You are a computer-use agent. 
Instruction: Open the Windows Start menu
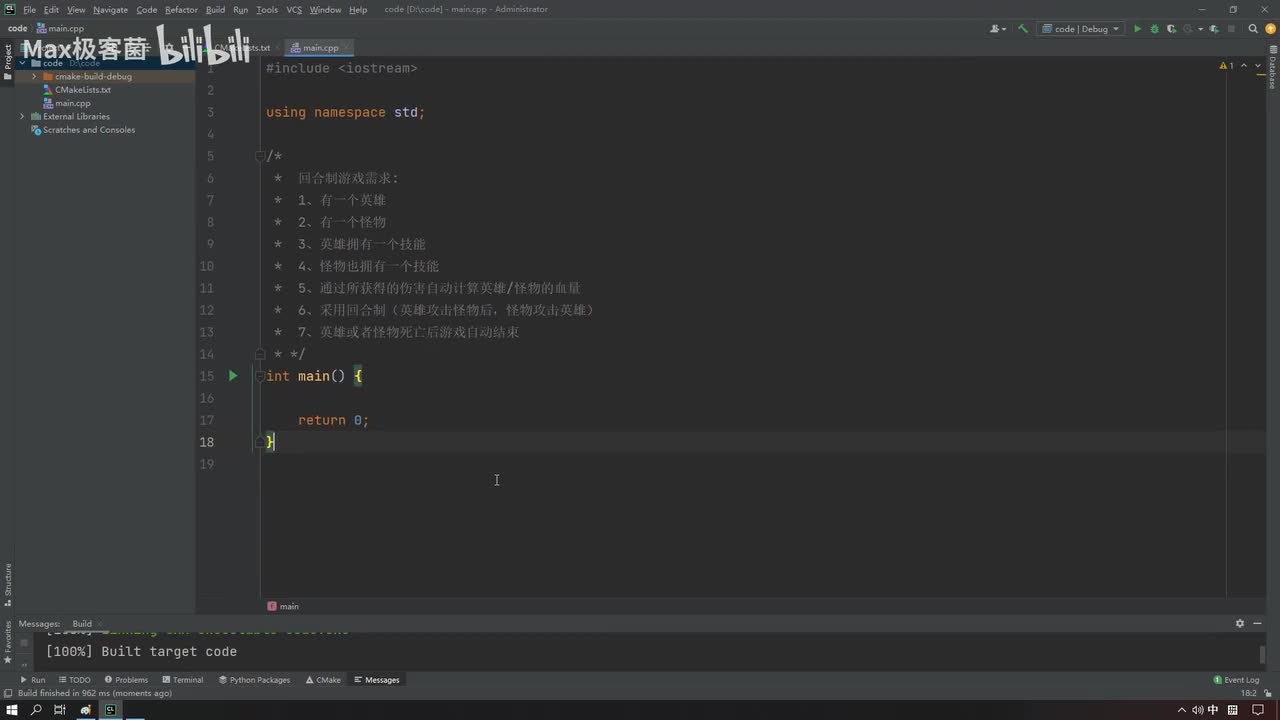click(x=12, y=710)
